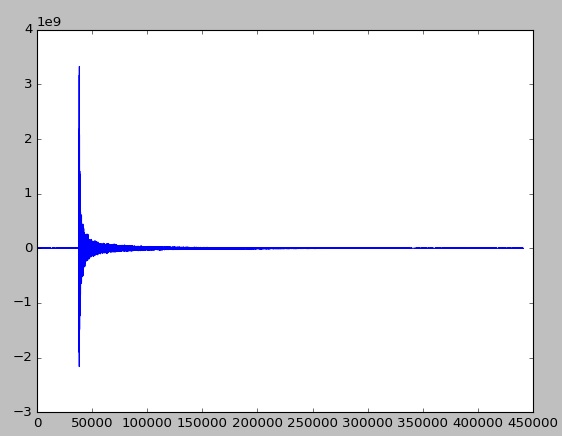Click the y-axis label 3
562x436 pixels.
[29, 84]
